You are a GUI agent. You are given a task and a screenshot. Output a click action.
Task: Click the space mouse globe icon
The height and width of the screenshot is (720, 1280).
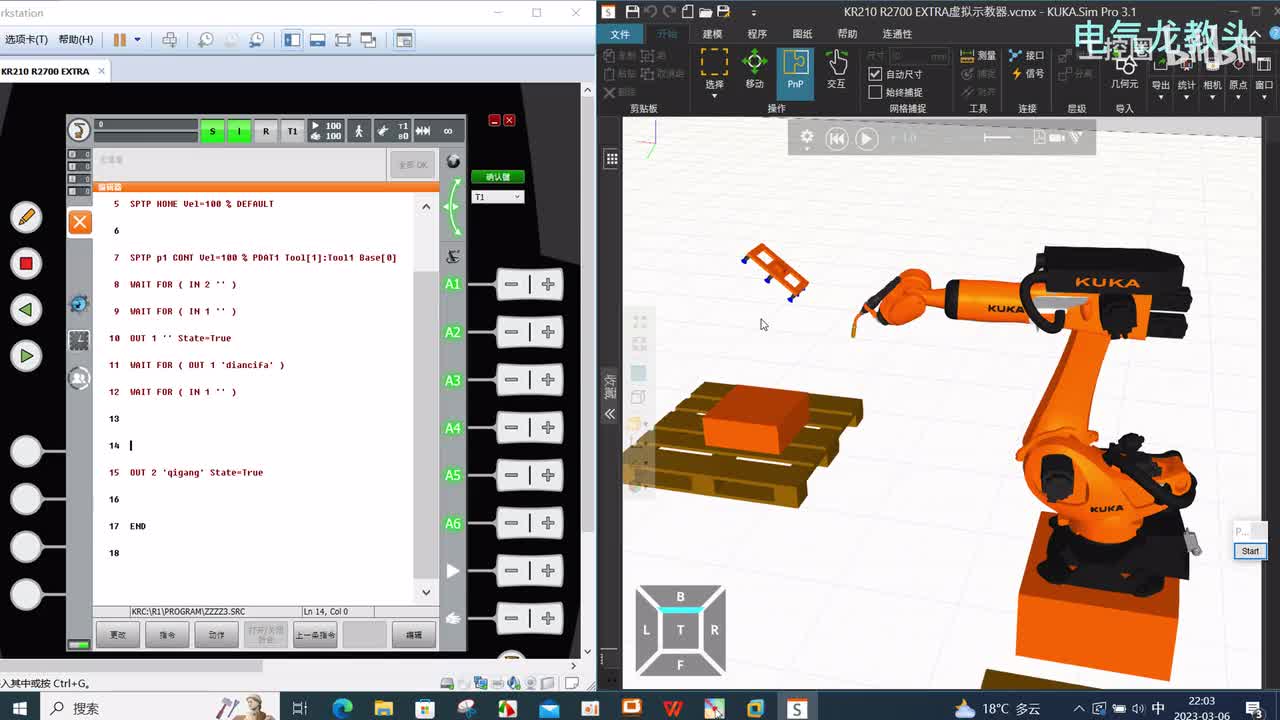tap(453, 162)
